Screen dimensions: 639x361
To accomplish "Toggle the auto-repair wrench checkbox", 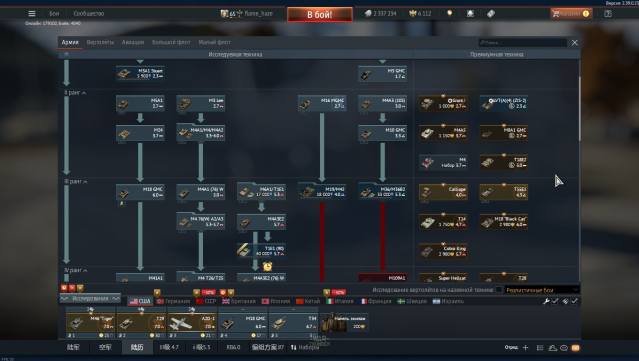I will pos(555,301).
